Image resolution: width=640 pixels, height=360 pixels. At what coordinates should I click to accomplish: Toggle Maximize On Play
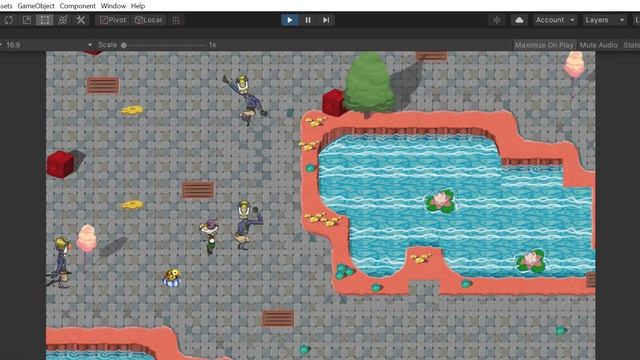544,45
